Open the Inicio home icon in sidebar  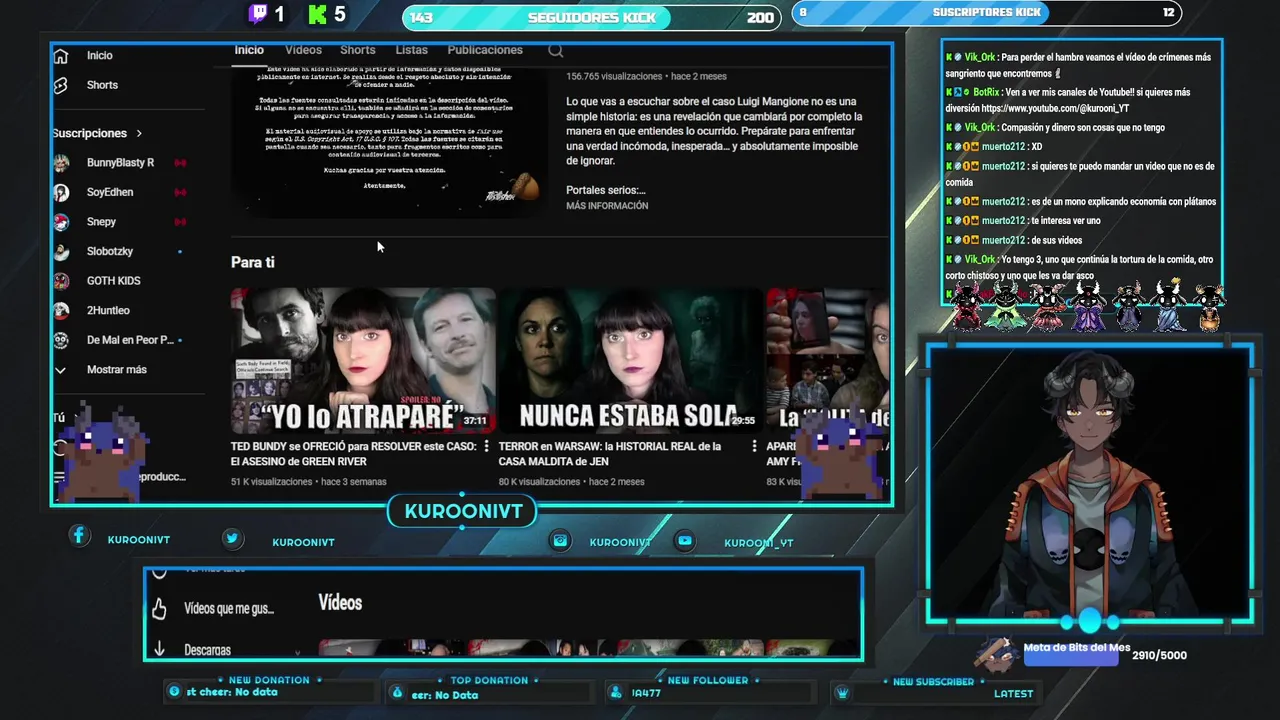[x=61, y=56]
